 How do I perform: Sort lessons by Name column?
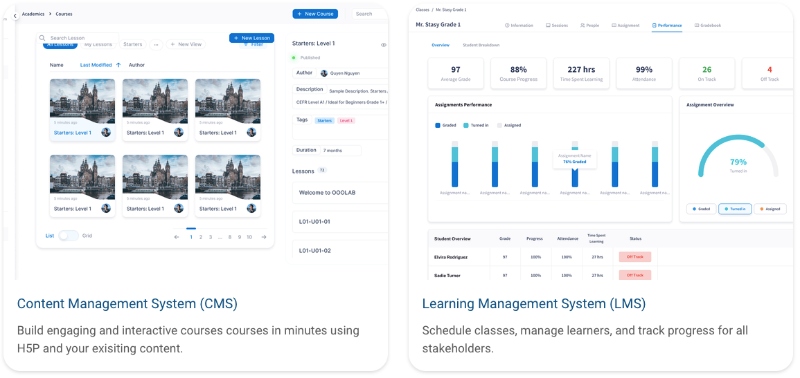point(57,65)
